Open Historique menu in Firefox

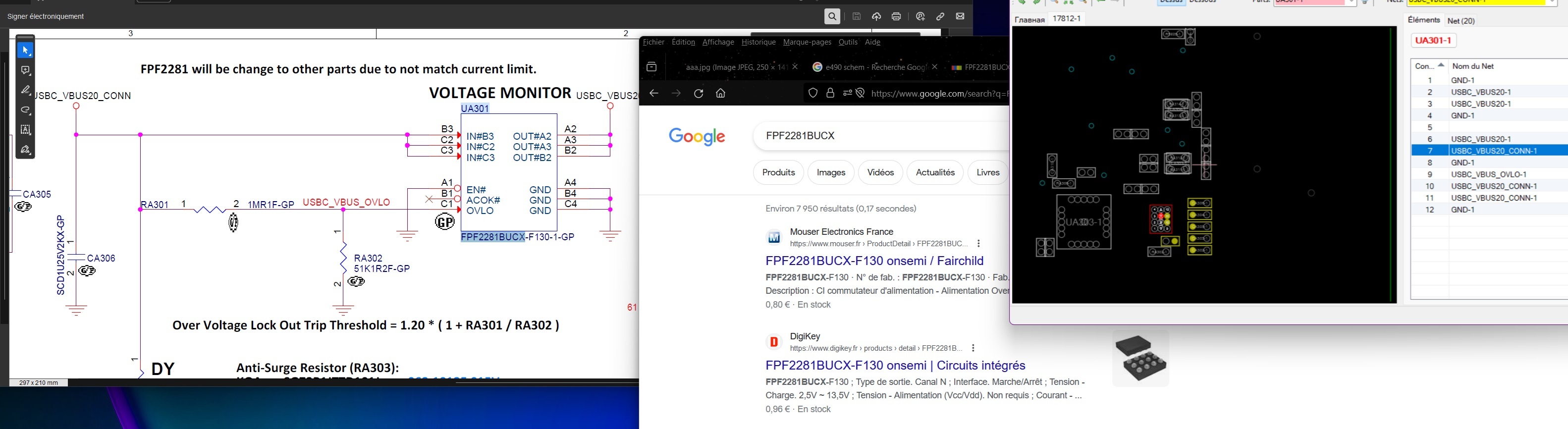pyautogui.click(x=758, y=42)
